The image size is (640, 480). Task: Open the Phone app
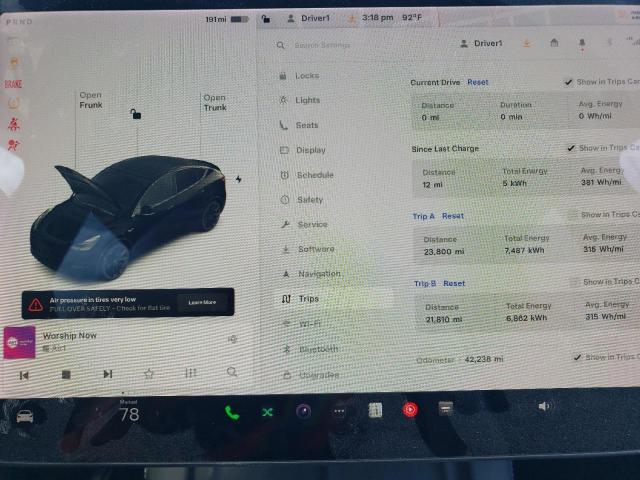point(232,413)
